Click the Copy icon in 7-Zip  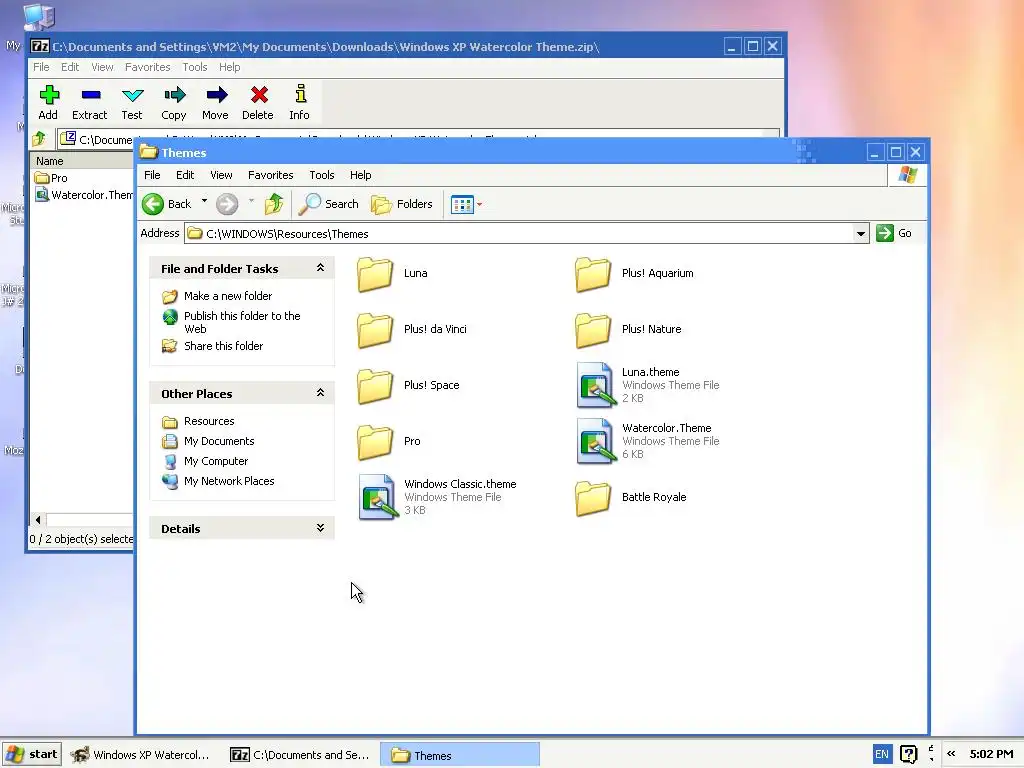coord(174,95)
